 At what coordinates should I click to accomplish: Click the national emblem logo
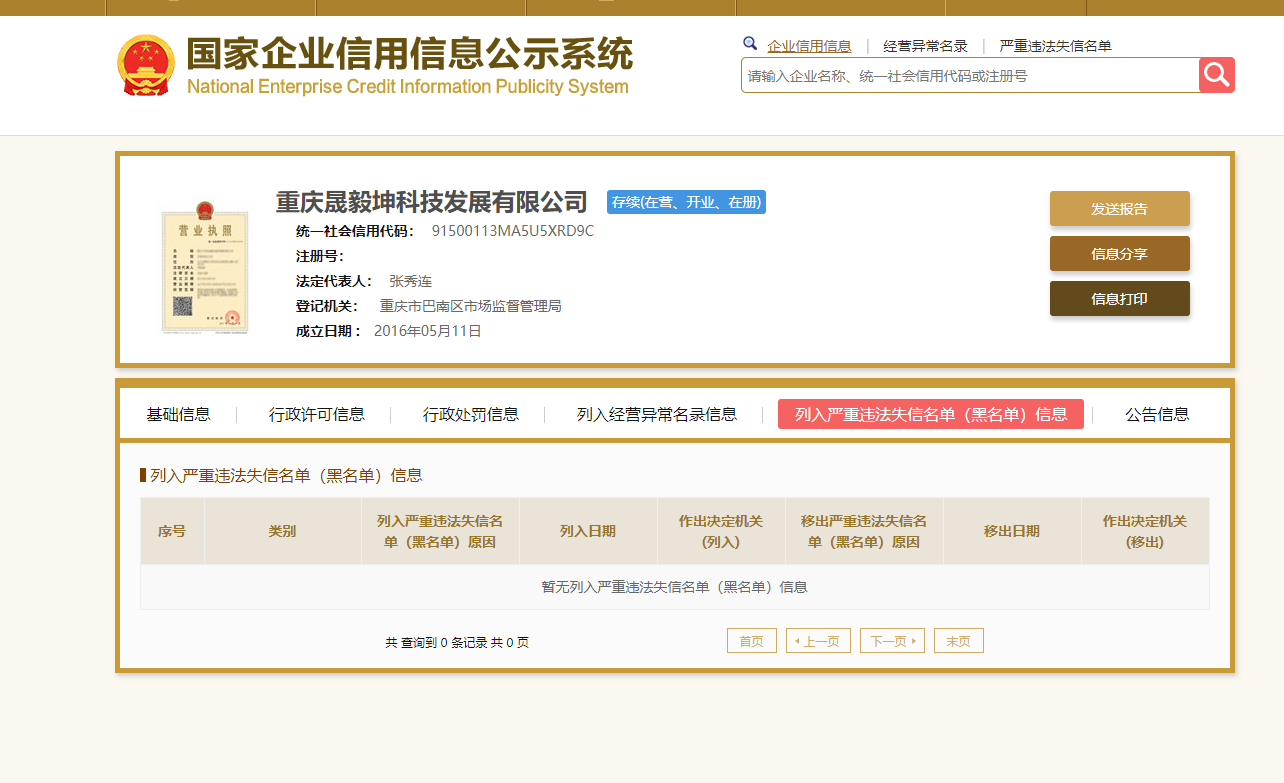[x=146, y=65]
